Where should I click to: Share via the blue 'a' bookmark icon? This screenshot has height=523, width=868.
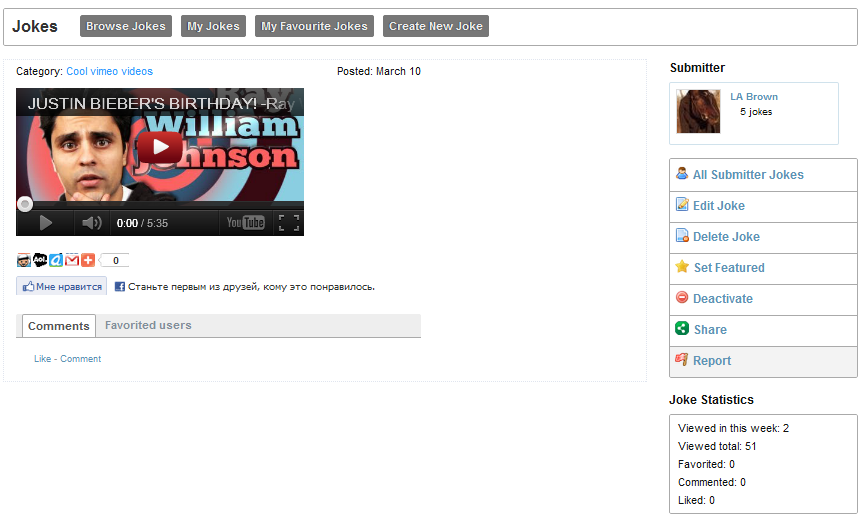[56, 260]
